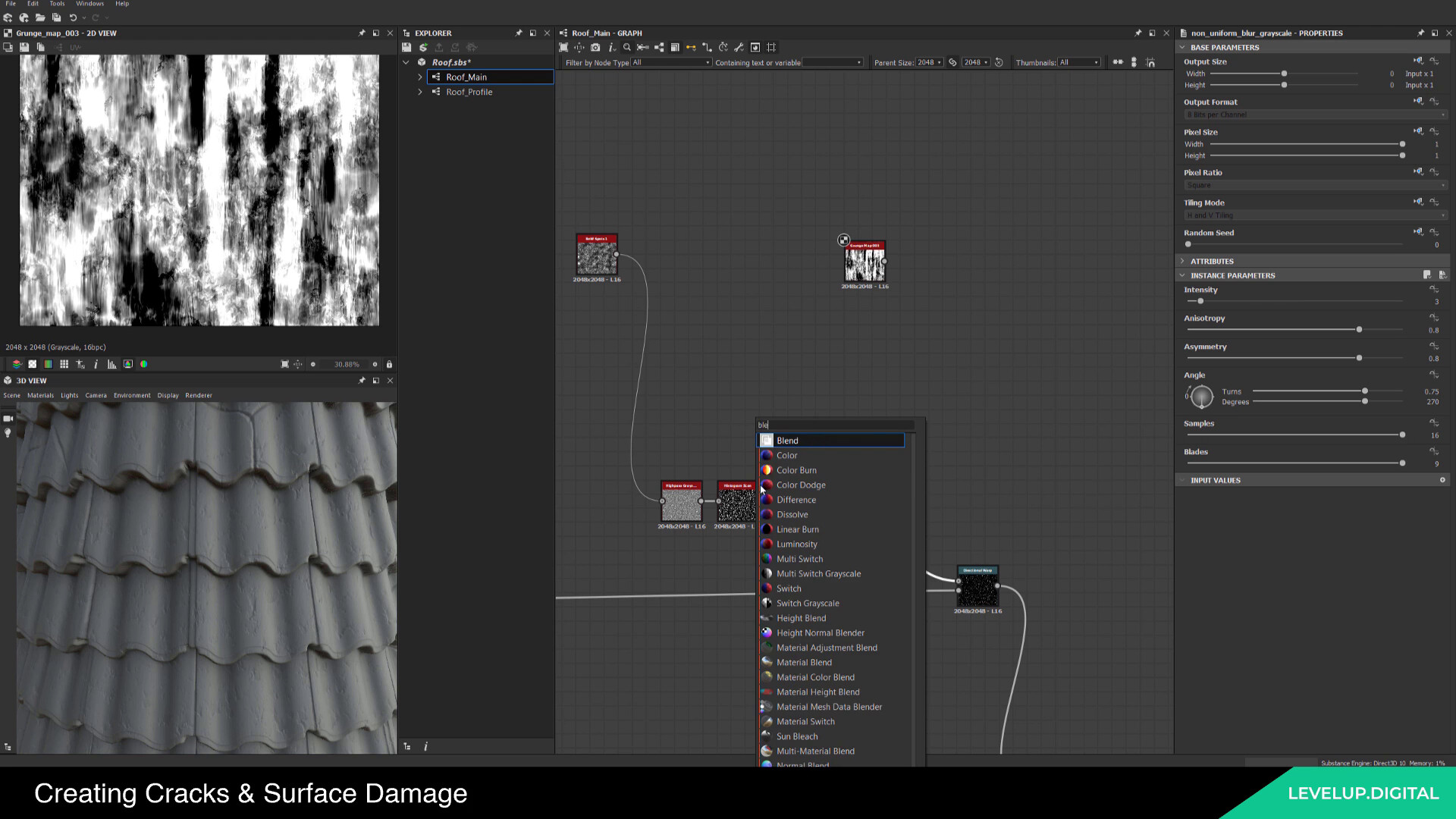Click the fit-view icon in graph toolbar
This screenshot has height=819, width=1456.
click(563, 47)
